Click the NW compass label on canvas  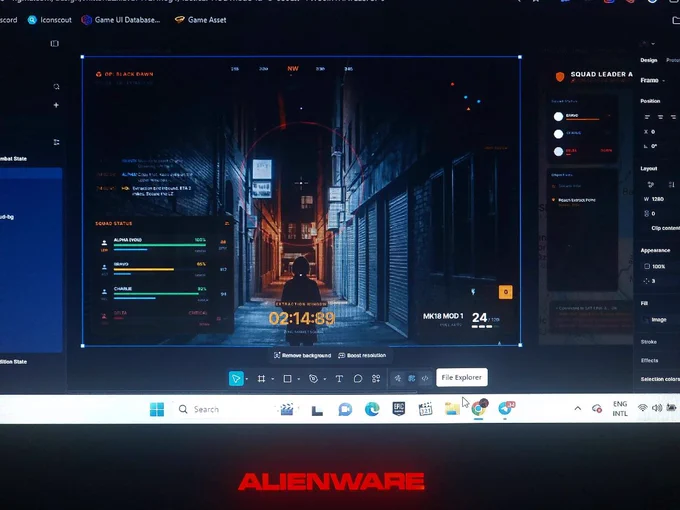293,69
